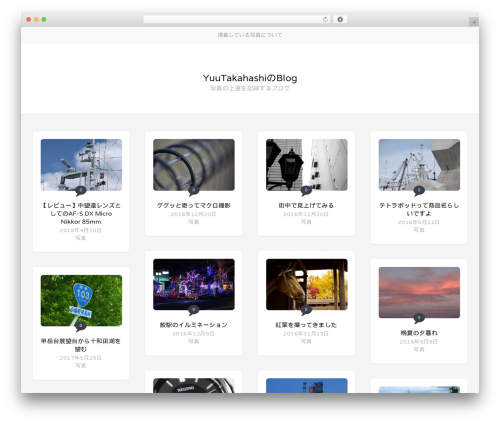Viewport: 500px width, 423px height.
Task: Open 写真 category under the 晩夏の夕暮れ post
Action: pyautogui.click(x=419, y=349)
